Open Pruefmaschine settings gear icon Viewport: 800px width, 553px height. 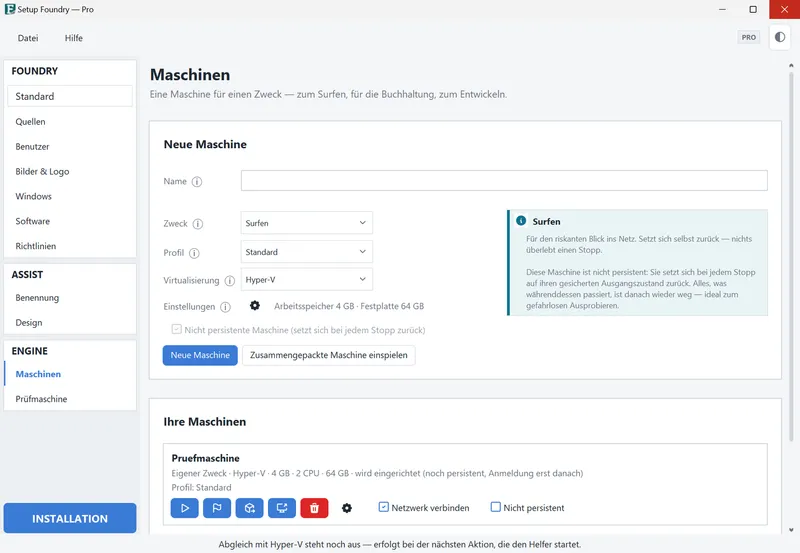347,508
